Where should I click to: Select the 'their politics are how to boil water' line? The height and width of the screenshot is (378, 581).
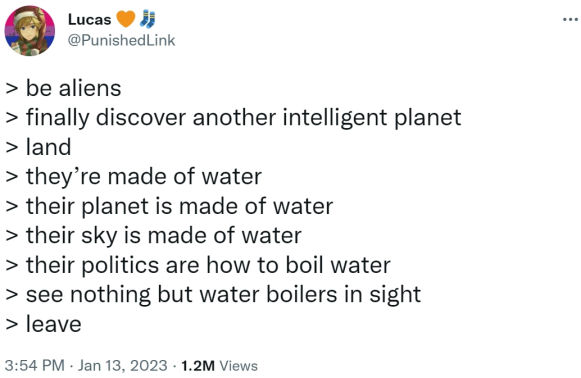point(208,265)
